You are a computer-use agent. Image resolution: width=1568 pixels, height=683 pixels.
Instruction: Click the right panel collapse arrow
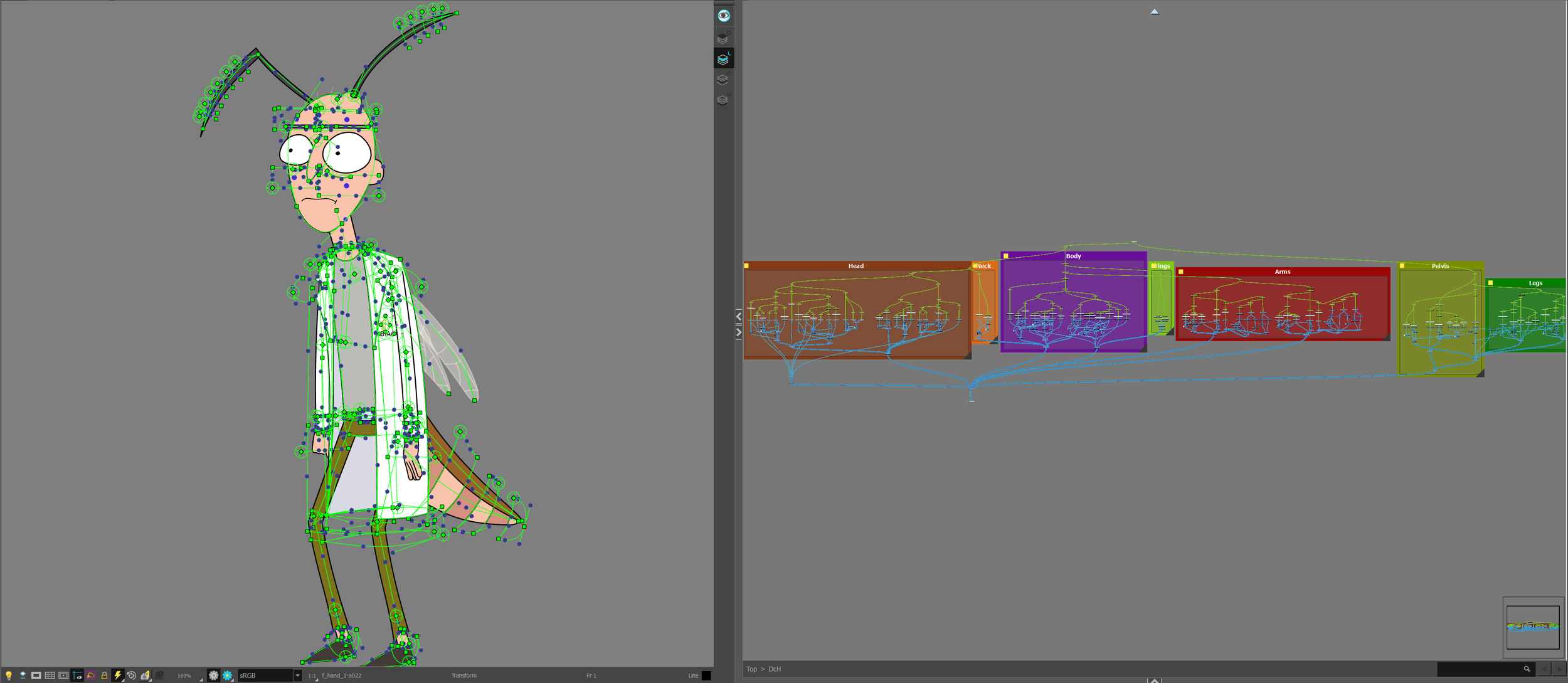[739, 332]
